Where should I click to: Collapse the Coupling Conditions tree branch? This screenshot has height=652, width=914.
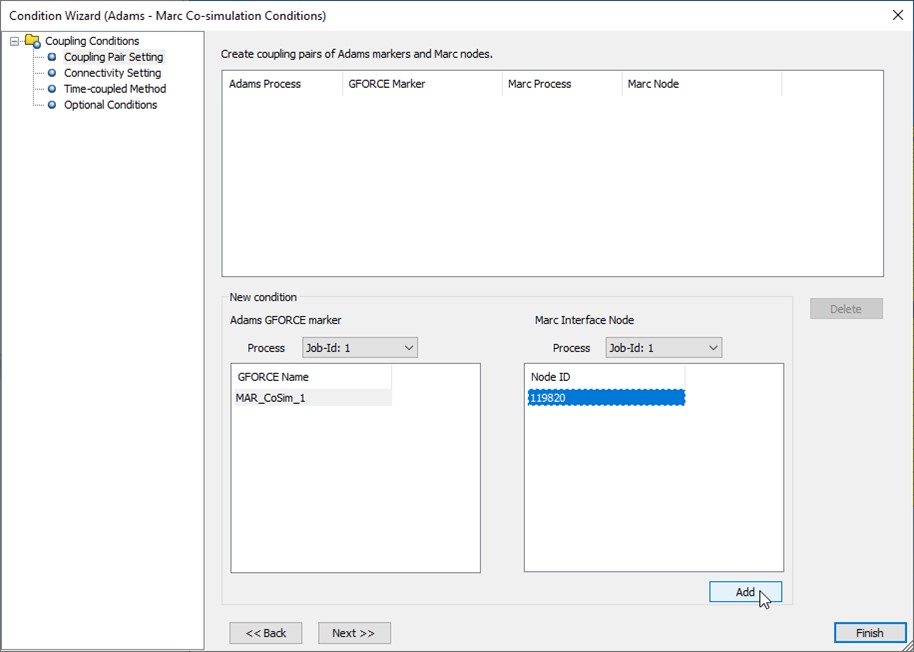click(12, 41)
